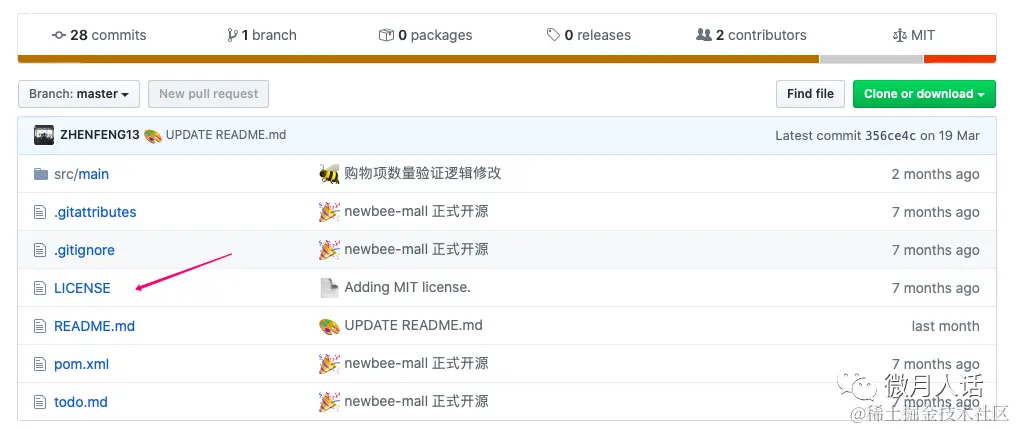Image resolution: width=1016 pixels, height=430 pixels.
Task: Click the contributors people icon
Action: click(x=704, y=35)
